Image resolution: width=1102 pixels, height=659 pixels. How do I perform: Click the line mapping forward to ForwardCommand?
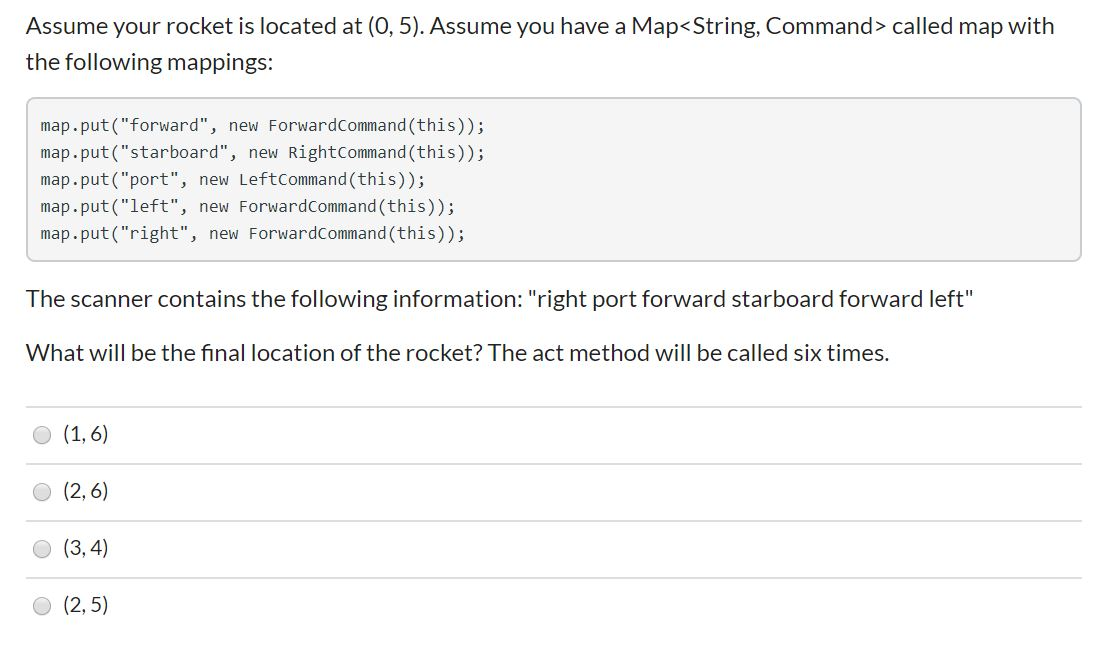point(262,125)
